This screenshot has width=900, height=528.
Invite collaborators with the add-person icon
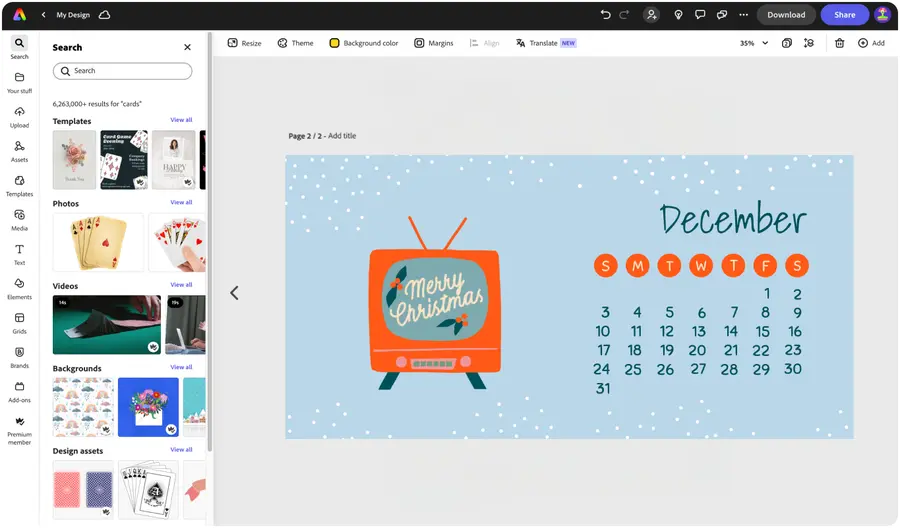(651, 15)
